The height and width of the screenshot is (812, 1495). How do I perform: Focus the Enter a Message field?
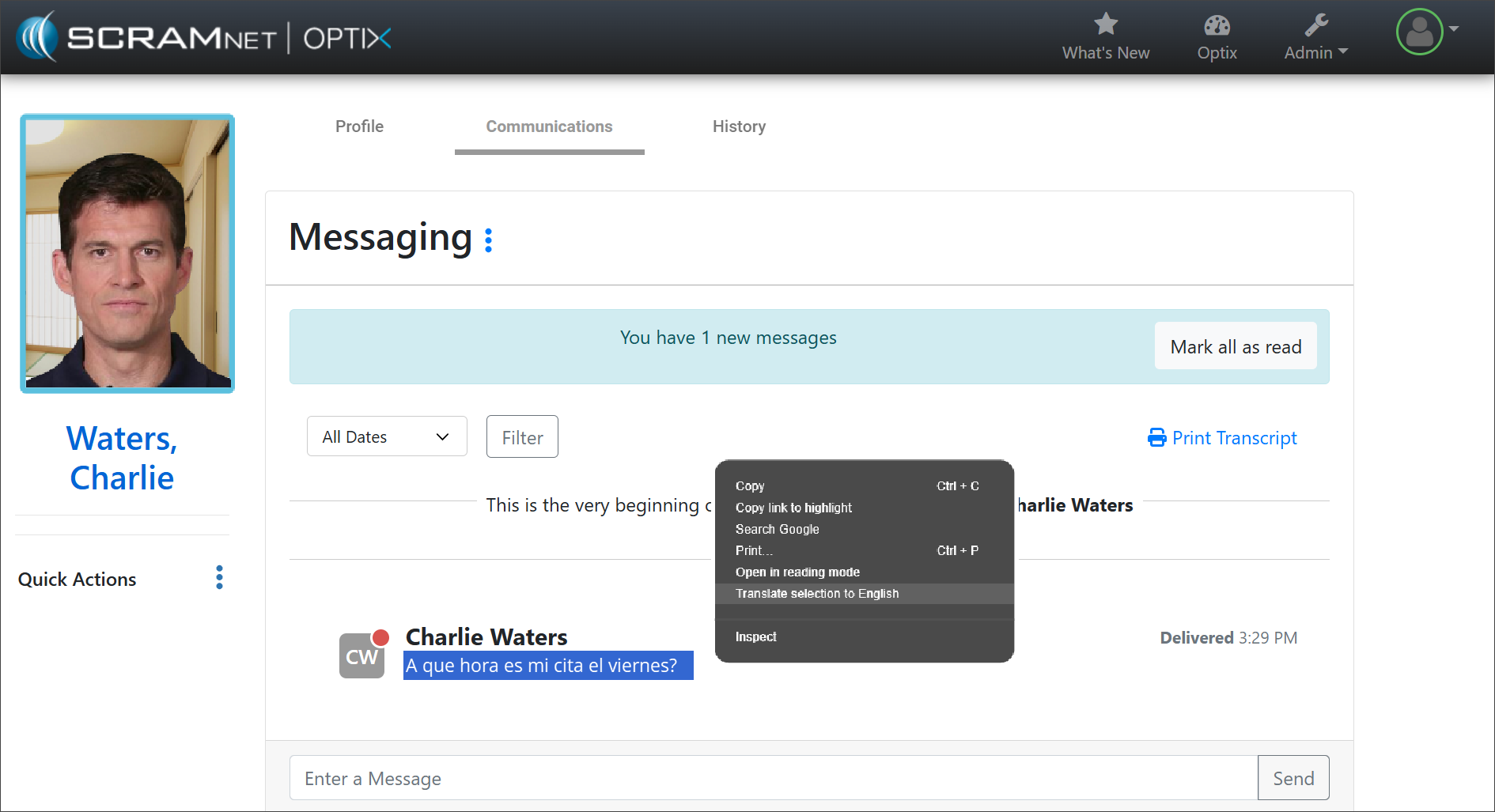click(x=773, y=779)
